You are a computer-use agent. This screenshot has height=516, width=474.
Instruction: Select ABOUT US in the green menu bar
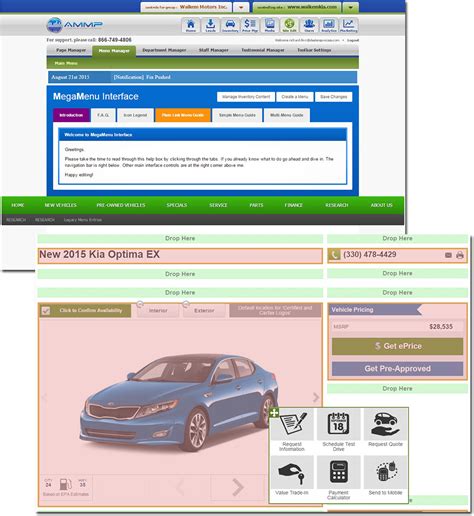point(382,205)
